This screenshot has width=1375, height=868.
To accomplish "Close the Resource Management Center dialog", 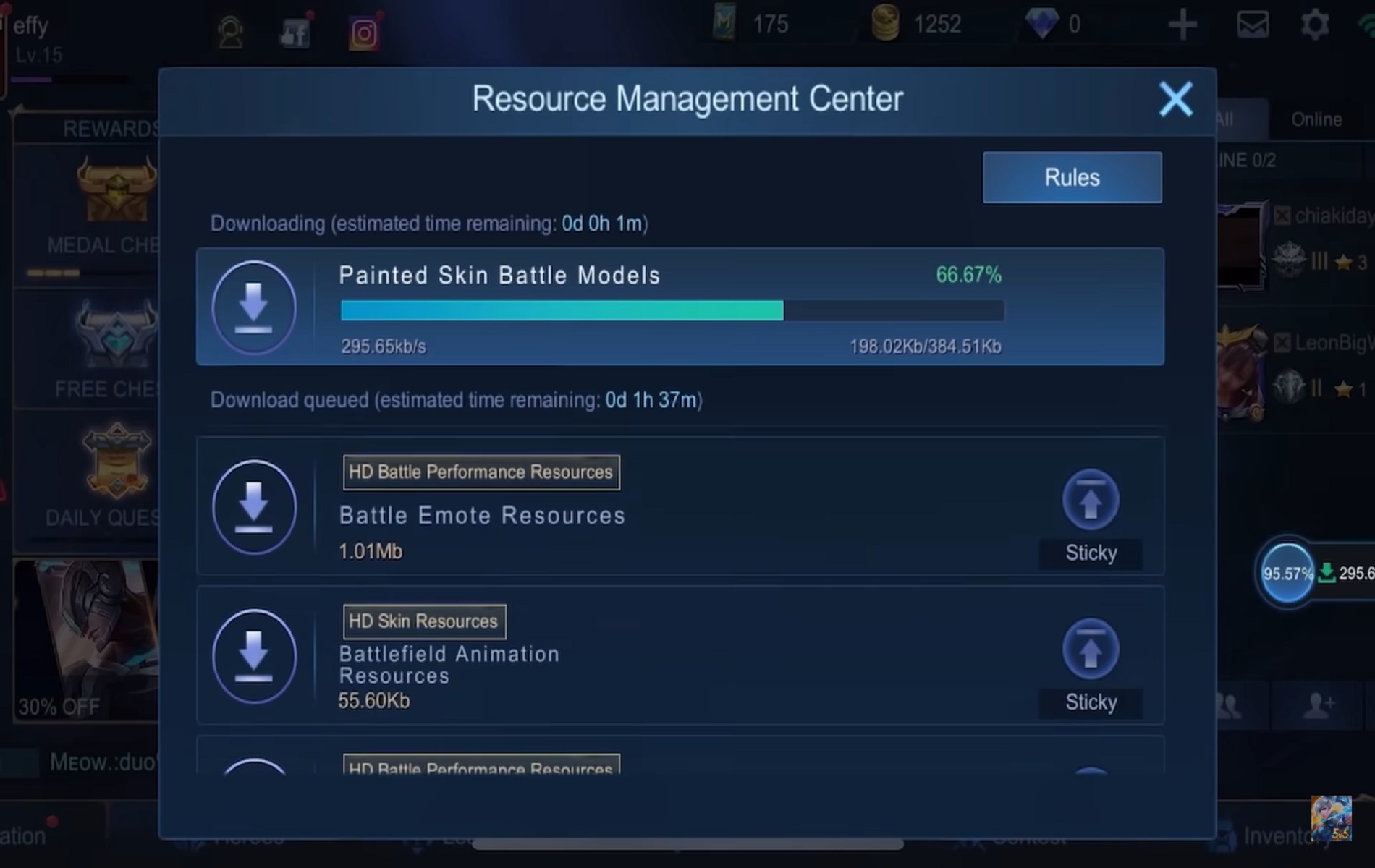I will (x=1175, y=99).
